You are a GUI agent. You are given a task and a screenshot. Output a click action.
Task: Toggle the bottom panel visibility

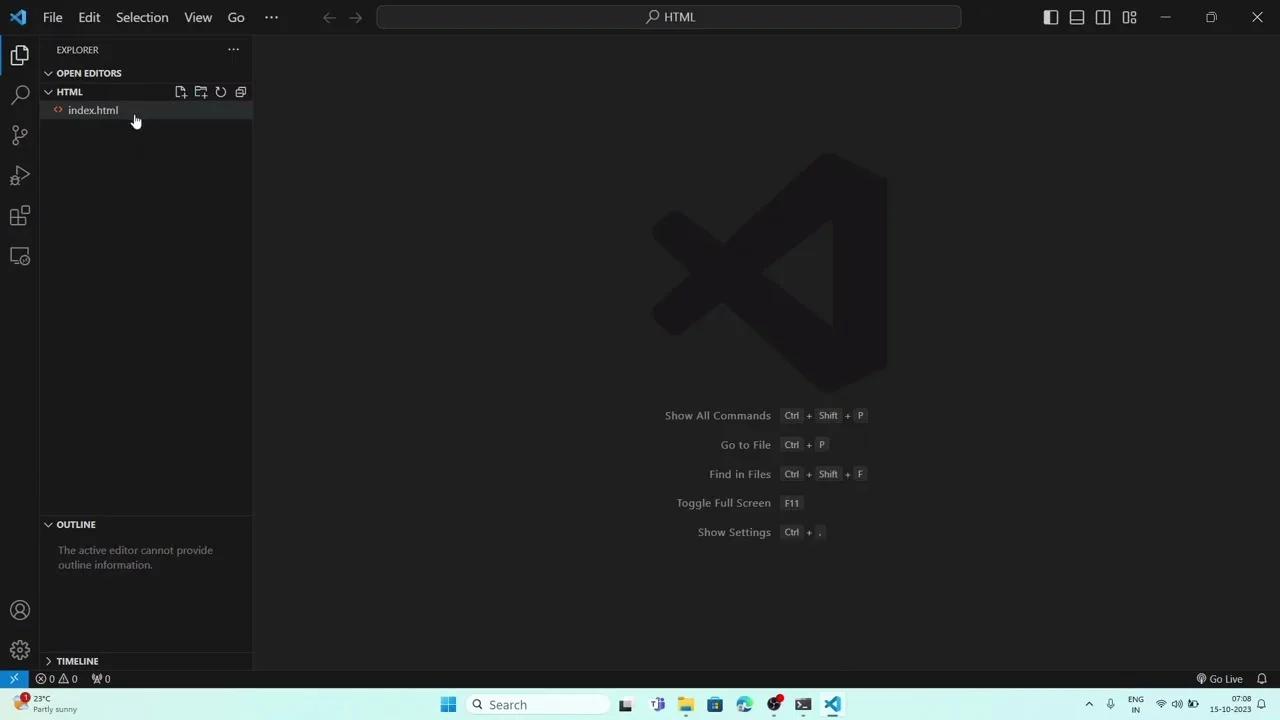(1076, 17)
